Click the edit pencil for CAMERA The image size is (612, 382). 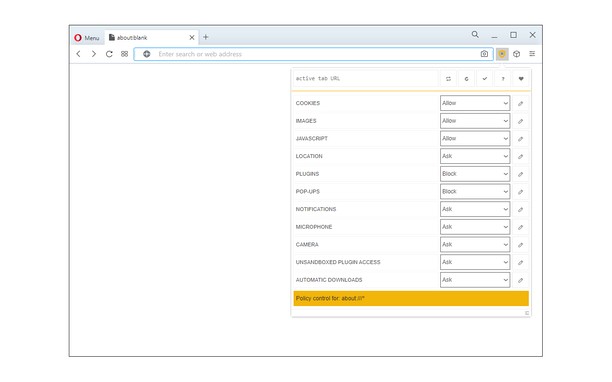(521, 245)
